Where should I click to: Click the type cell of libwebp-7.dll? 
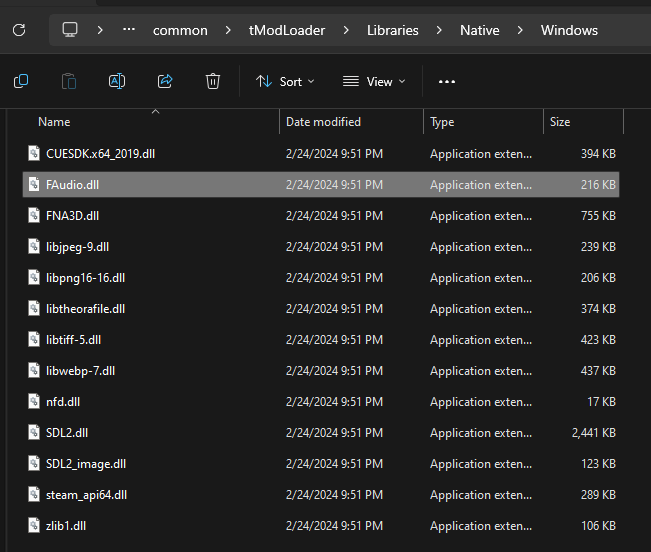pyautogui.click(x=481, y=371)
